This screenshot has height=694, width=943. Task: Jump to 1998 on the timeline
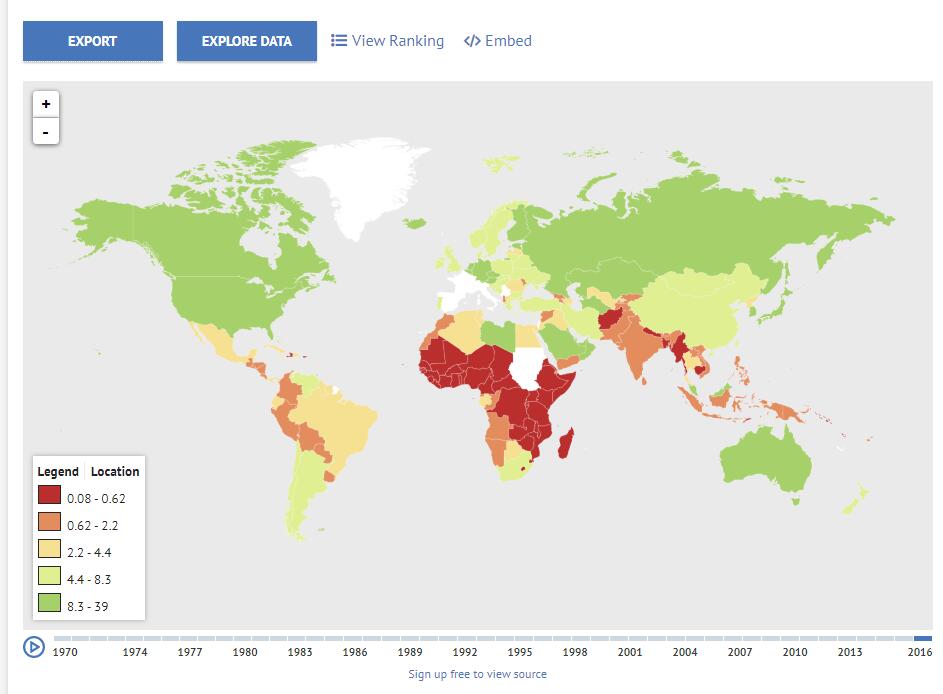click(x=575, y=652)
